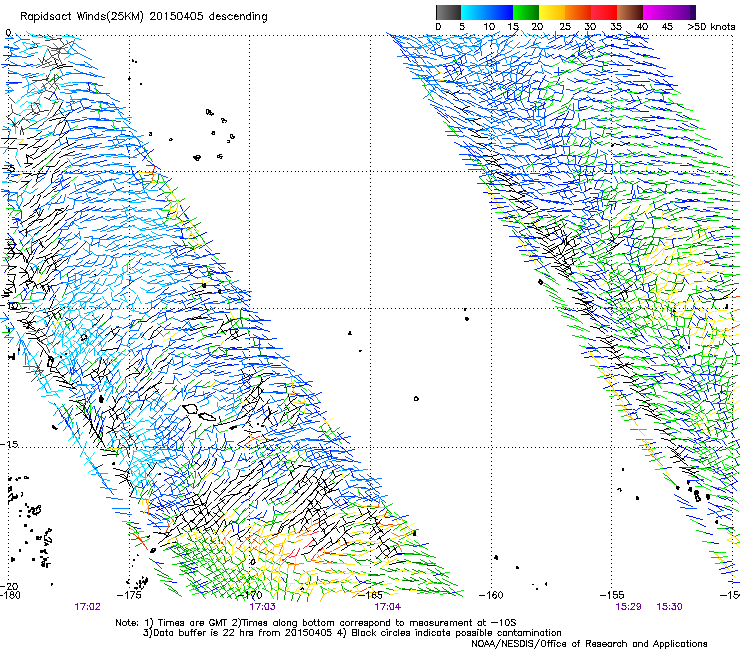
Task: Click the 'NOAA/NESDIS/Office of Research and Applications' credit
Action: pyautogui.click(x=589, y=644)
